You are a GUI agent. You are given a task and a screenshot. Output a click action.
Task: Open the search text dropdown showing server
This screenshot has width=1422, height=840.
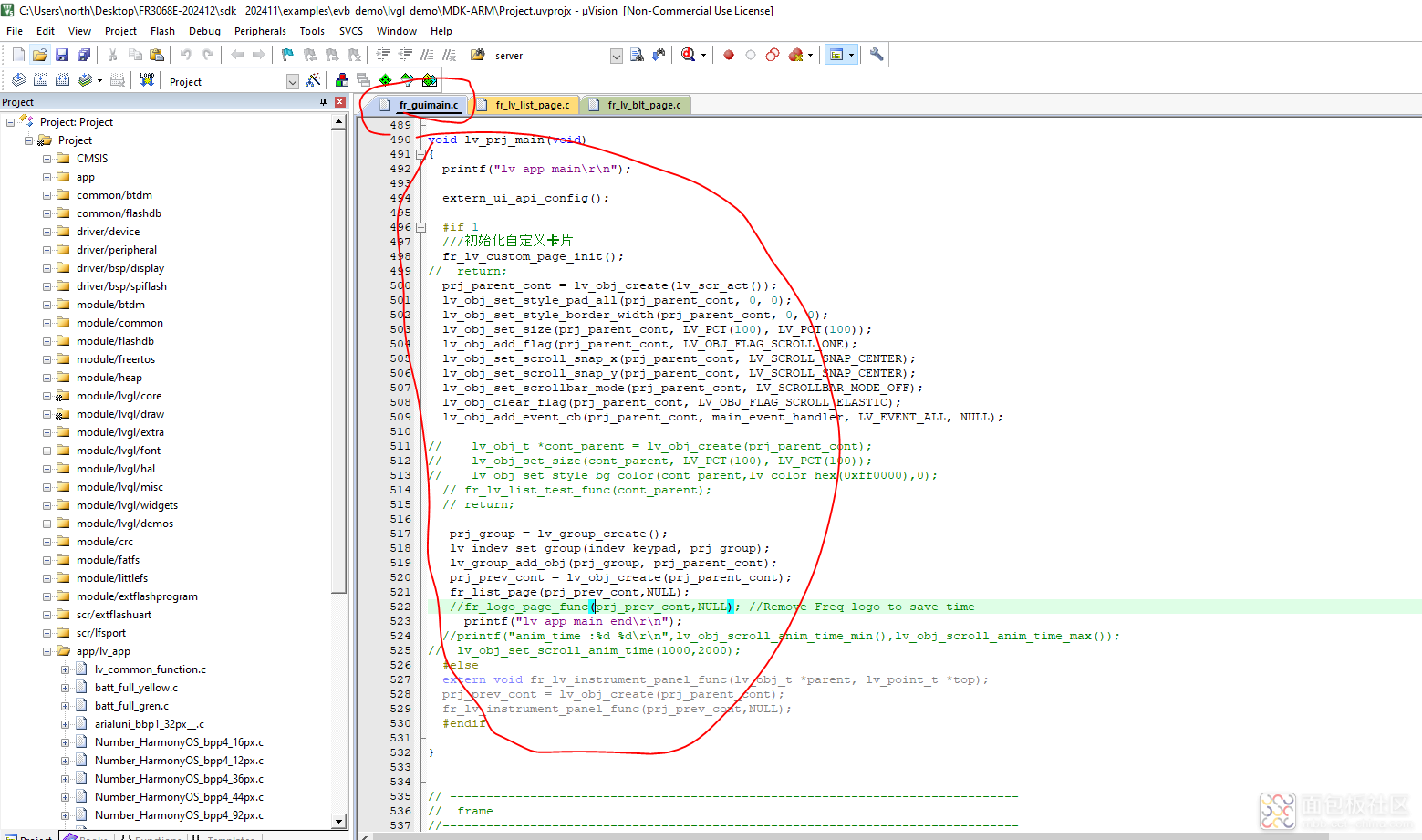tap(617, 56)
